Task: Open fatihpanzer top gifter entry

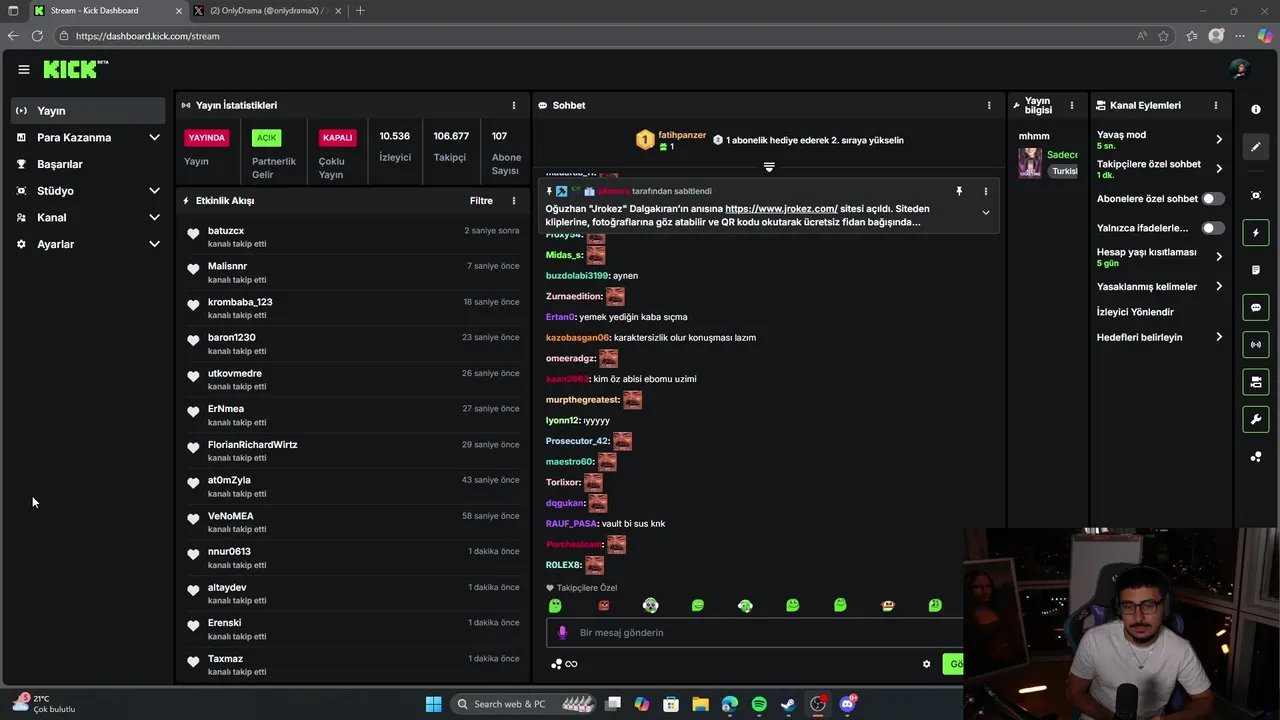Action: (672, 140)
